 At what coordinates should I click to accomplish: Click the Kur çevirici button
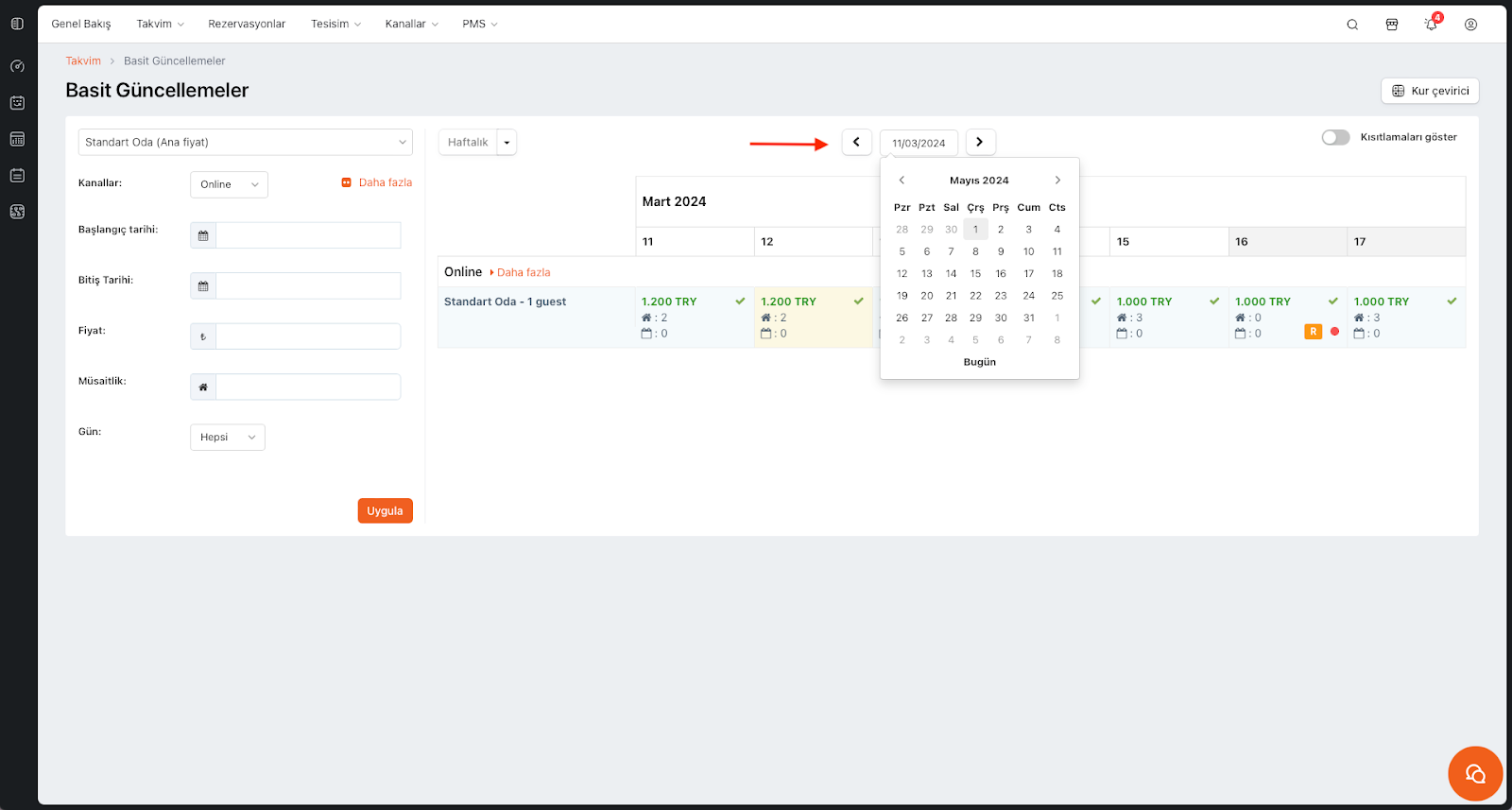point(1430,91)
